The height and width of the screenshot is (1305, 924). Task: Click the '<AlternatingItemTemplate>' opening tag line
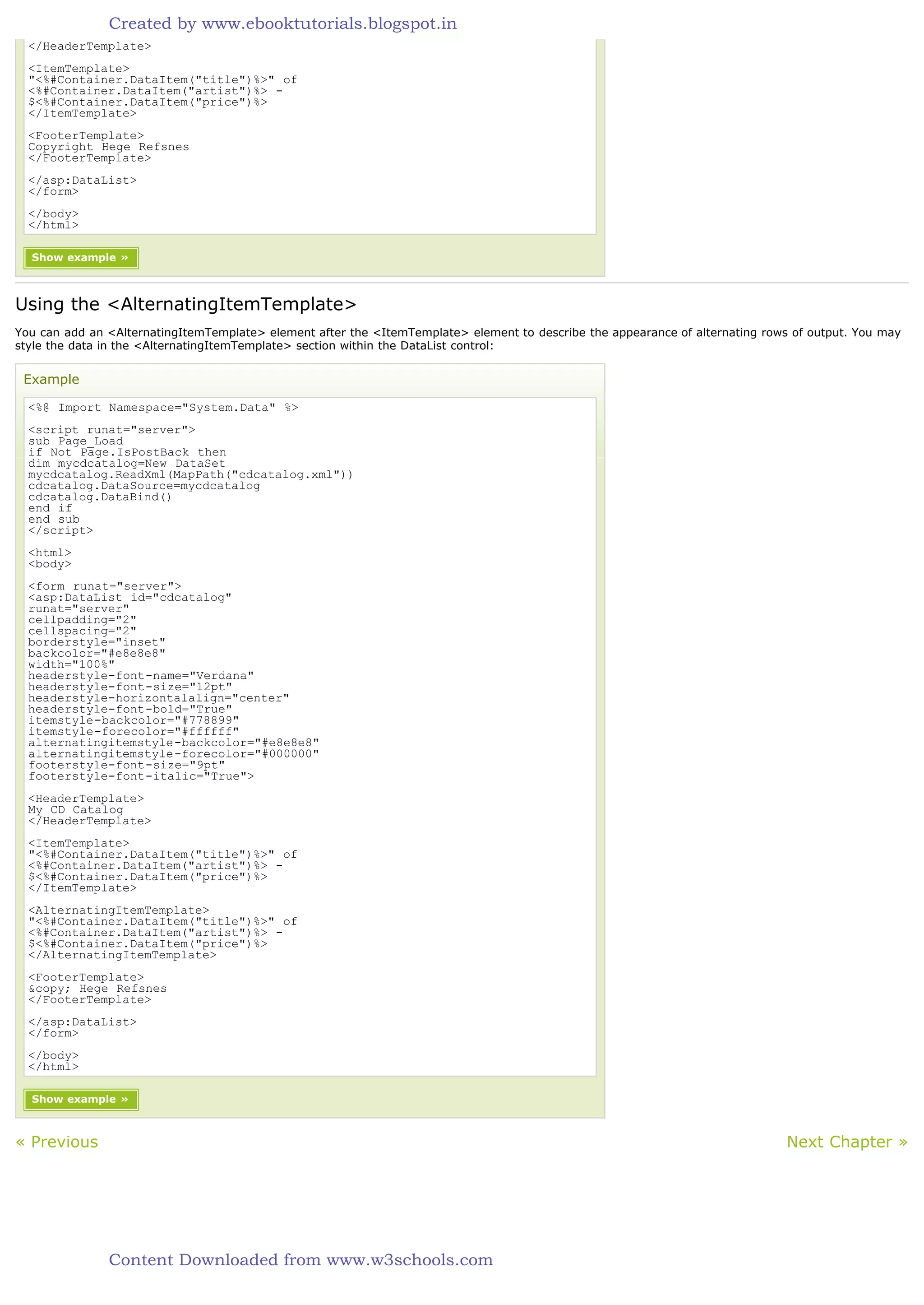119,910
